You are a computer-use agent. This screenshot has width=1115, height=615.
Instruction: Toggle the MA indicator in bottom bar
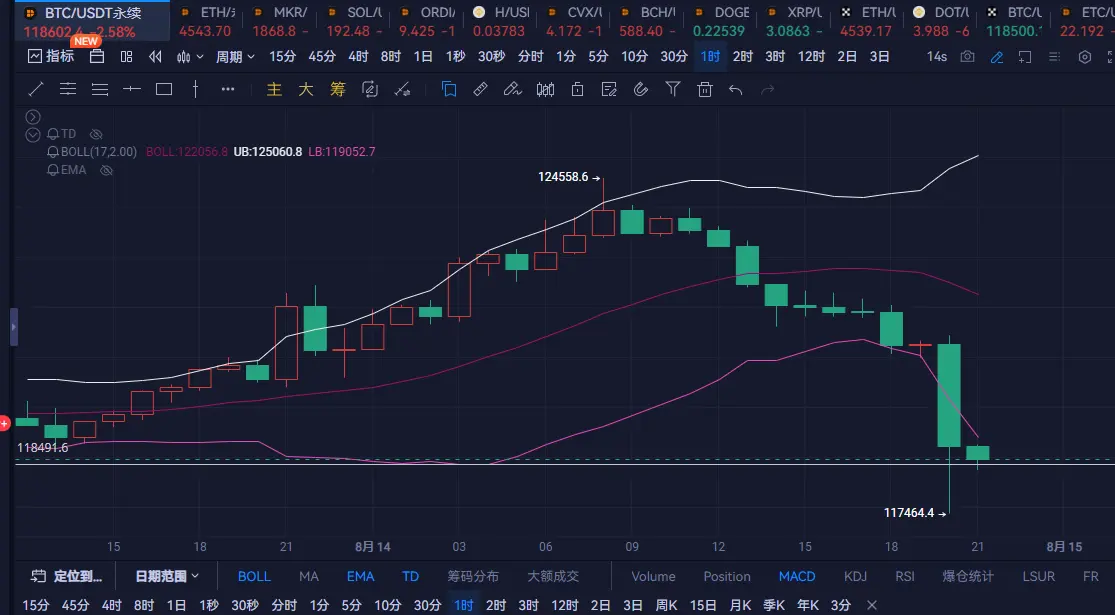pos(309,576)
